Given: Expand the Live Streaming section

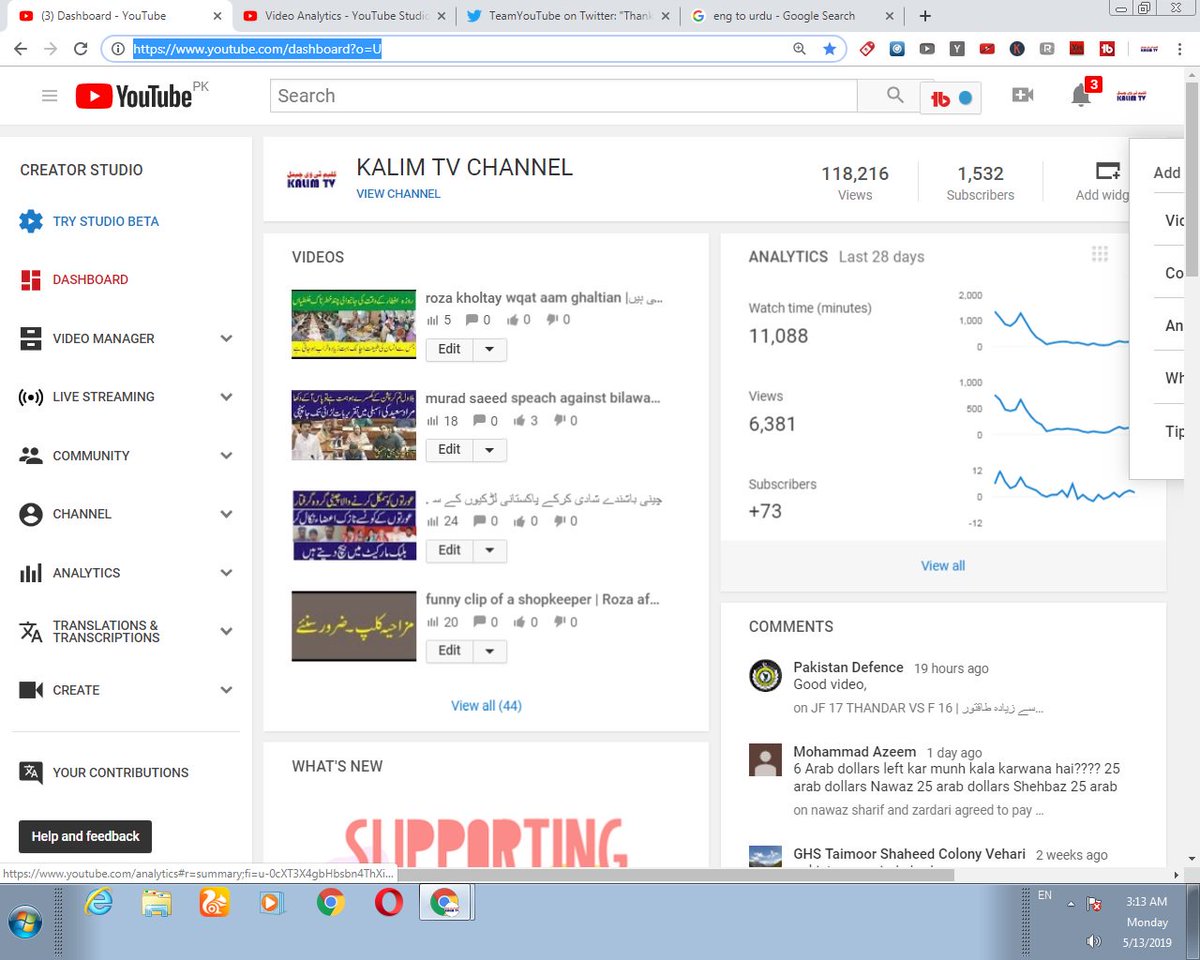Looking at the screenshot, I should coord(226,397).
